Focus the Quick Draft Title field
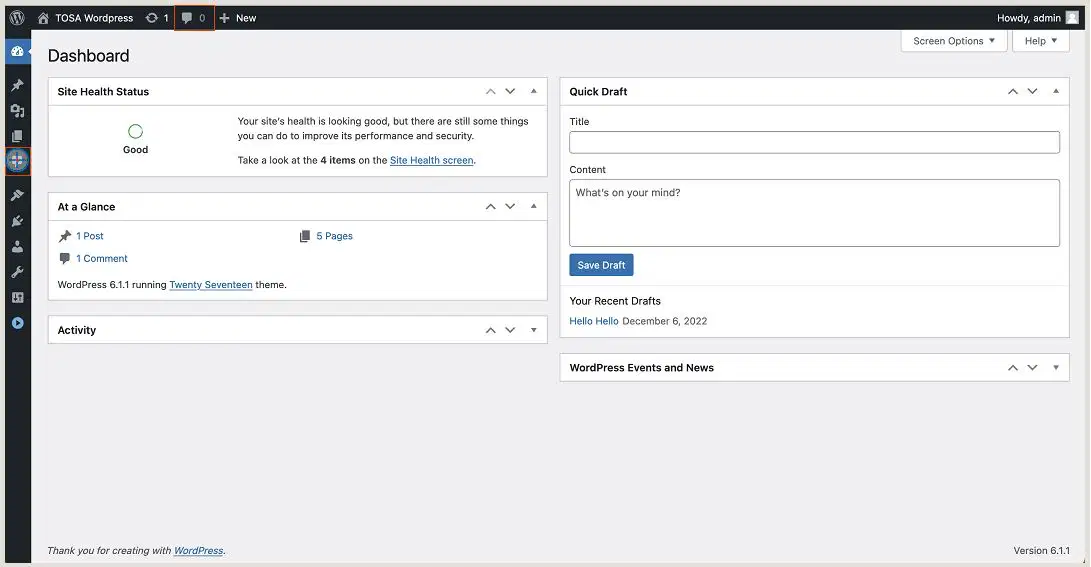Viewport: 1091px width, 567px height. 814,143
